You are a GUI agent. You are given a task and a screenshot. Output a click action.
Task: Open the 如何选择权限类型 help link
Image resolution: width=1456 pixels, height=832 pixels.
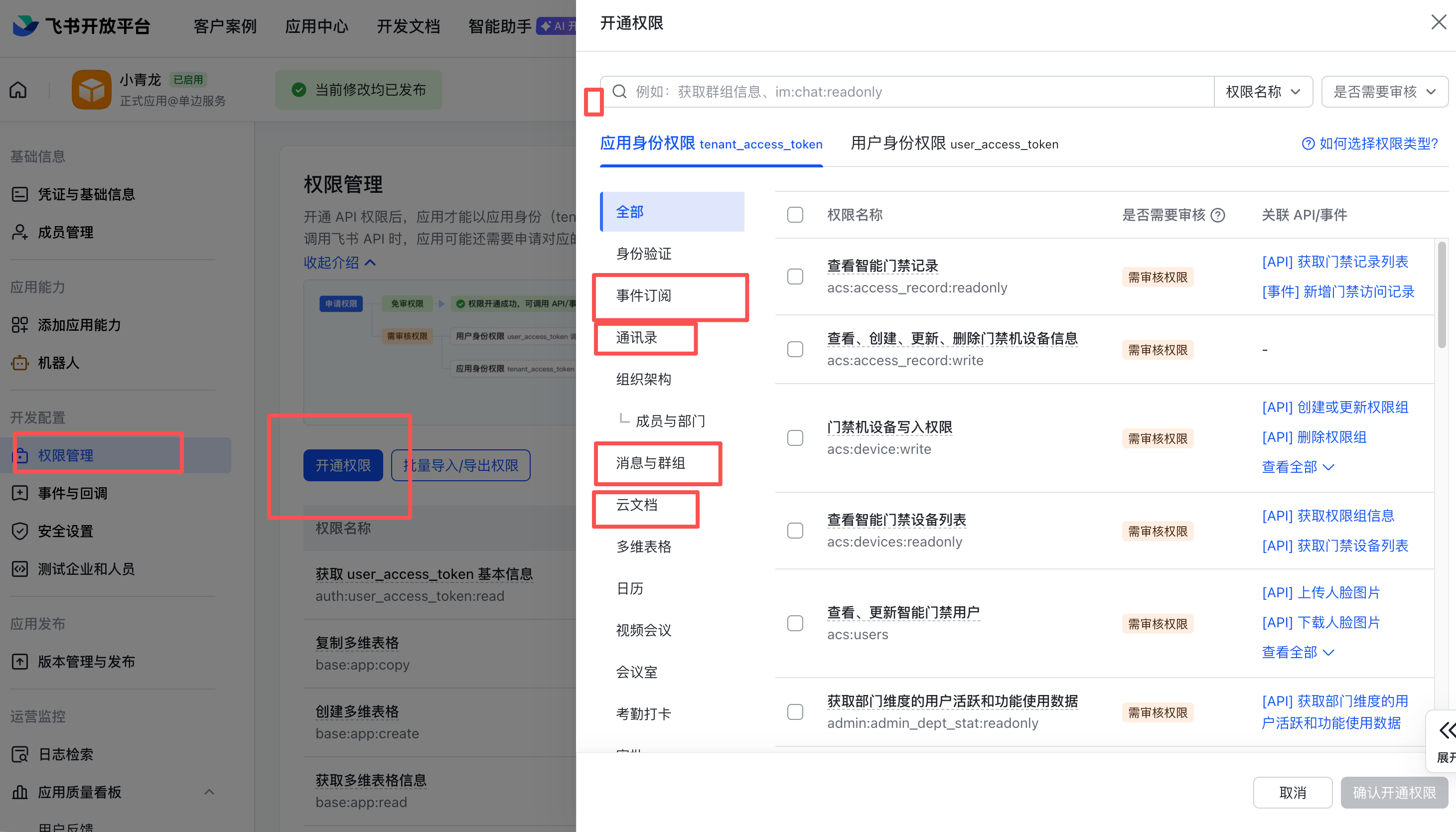coord(1370,143)
